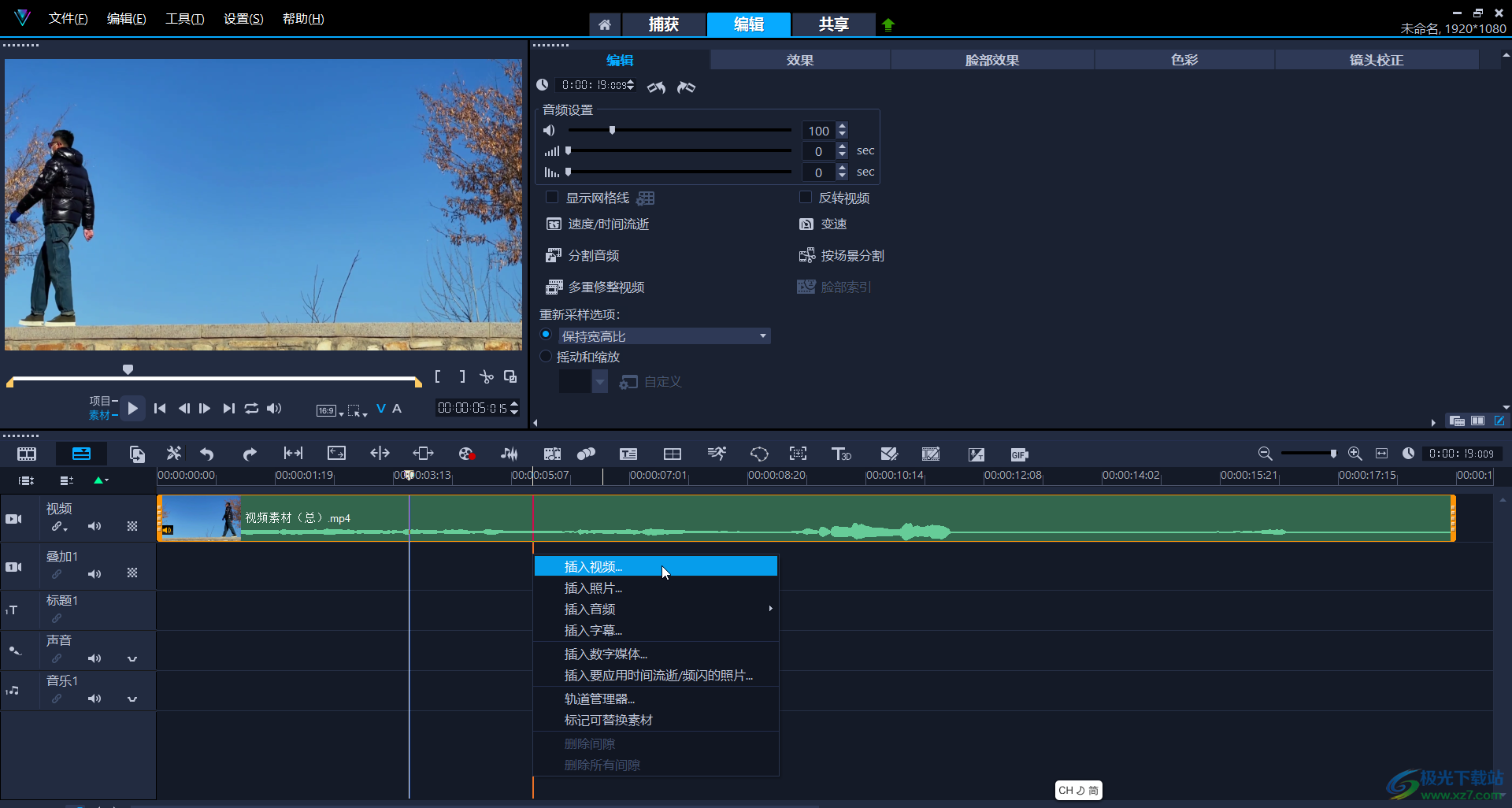The image size is (1512, 808).
Task: Split clip with scissors icon
Action: click(x=487, y=376)
